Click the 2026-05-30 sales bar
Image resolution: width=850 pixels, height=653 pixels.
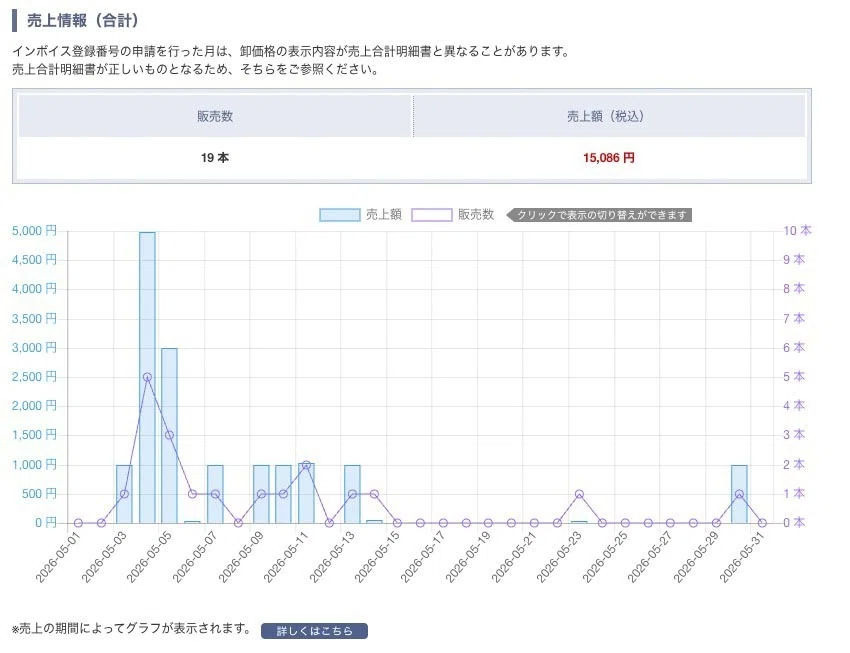point(739,494)
